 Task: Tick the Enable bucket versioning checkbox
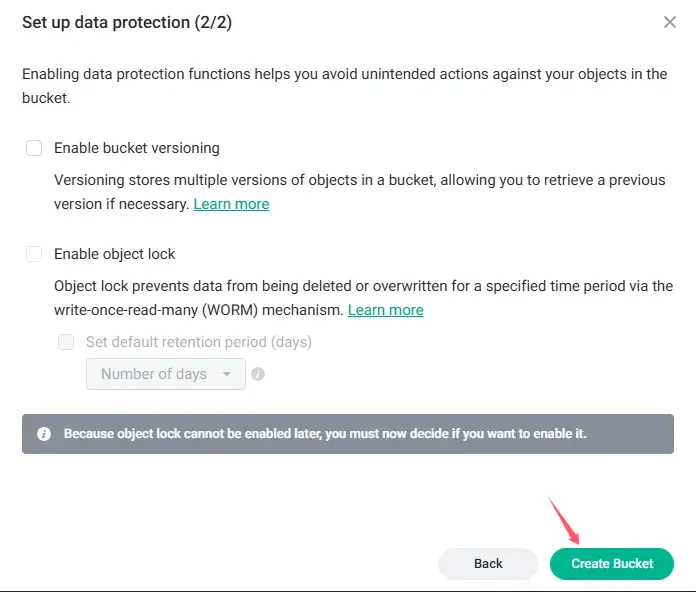[34, 148]
